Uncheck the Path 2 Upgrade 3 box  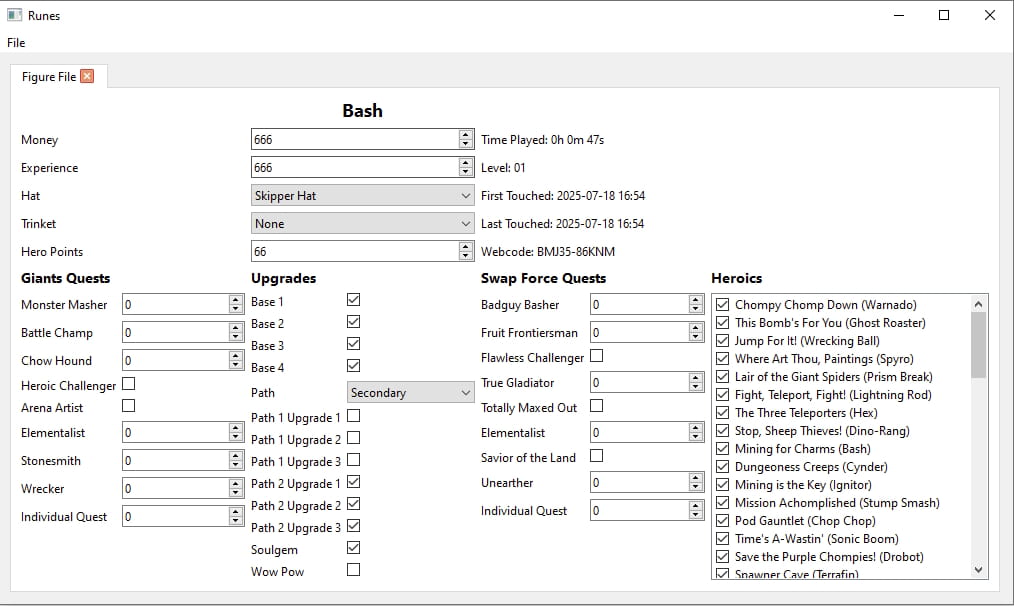353,526
